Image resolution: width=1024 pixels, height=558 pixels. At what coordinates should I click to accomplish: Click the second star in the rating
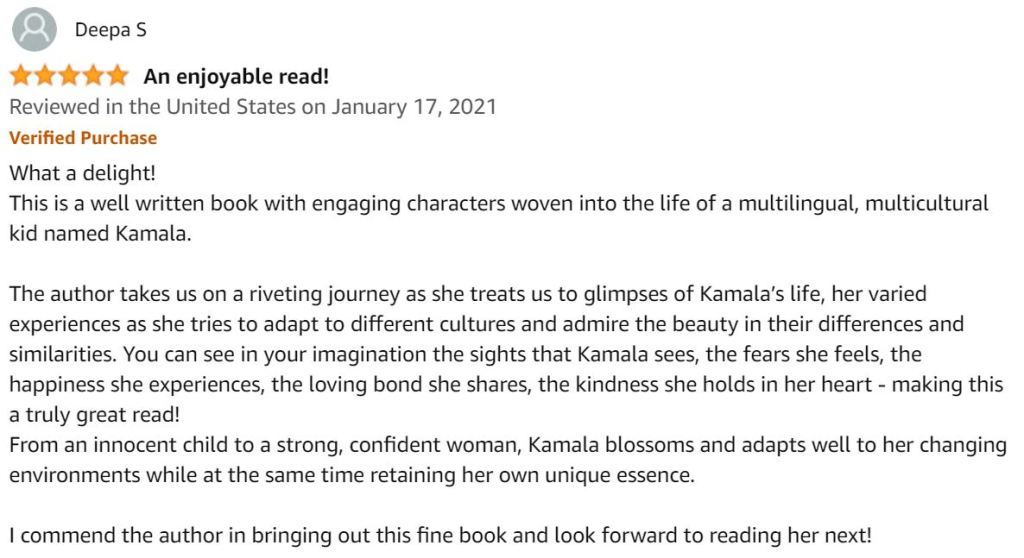(x=45, y=76)
